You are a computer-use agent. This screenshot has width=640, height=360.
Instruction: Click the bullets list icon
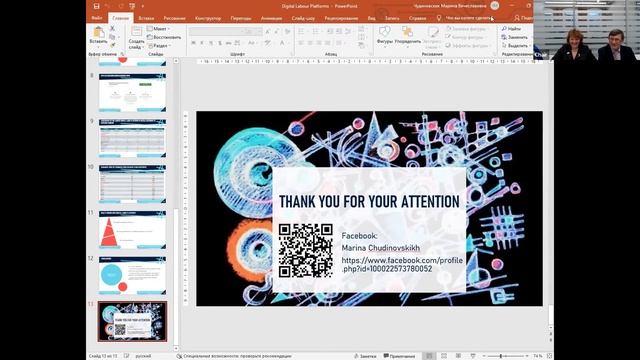tap(302, 31)
